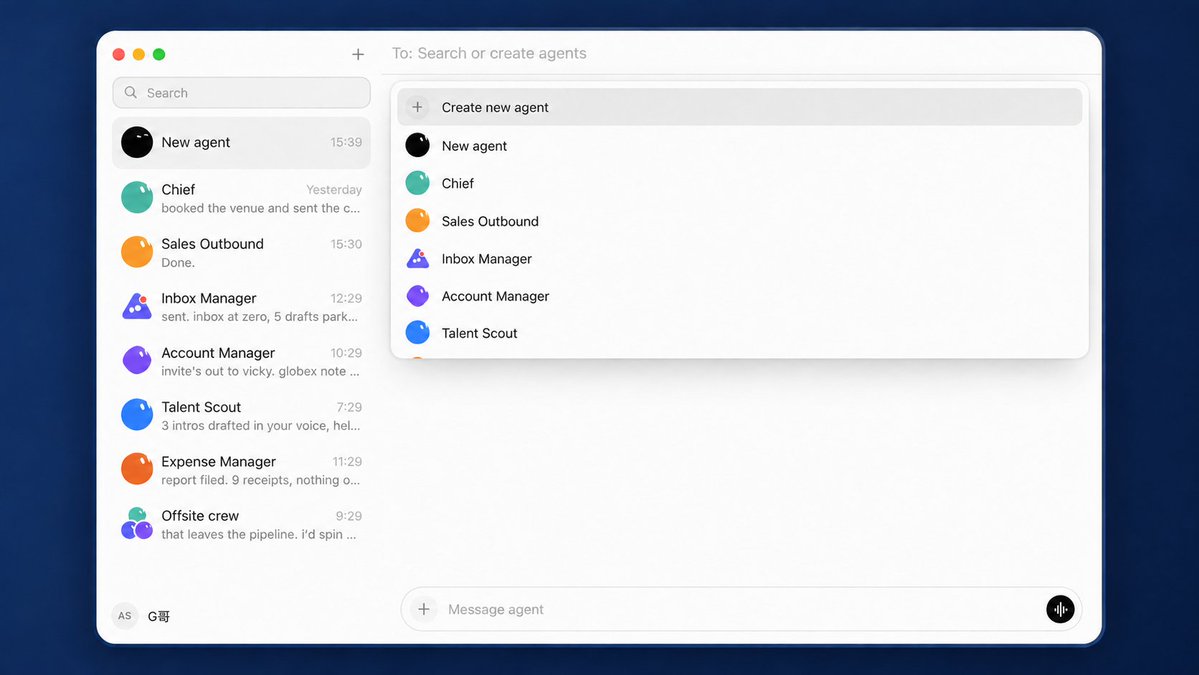Focus the sidebar Search field

[242, 92]
